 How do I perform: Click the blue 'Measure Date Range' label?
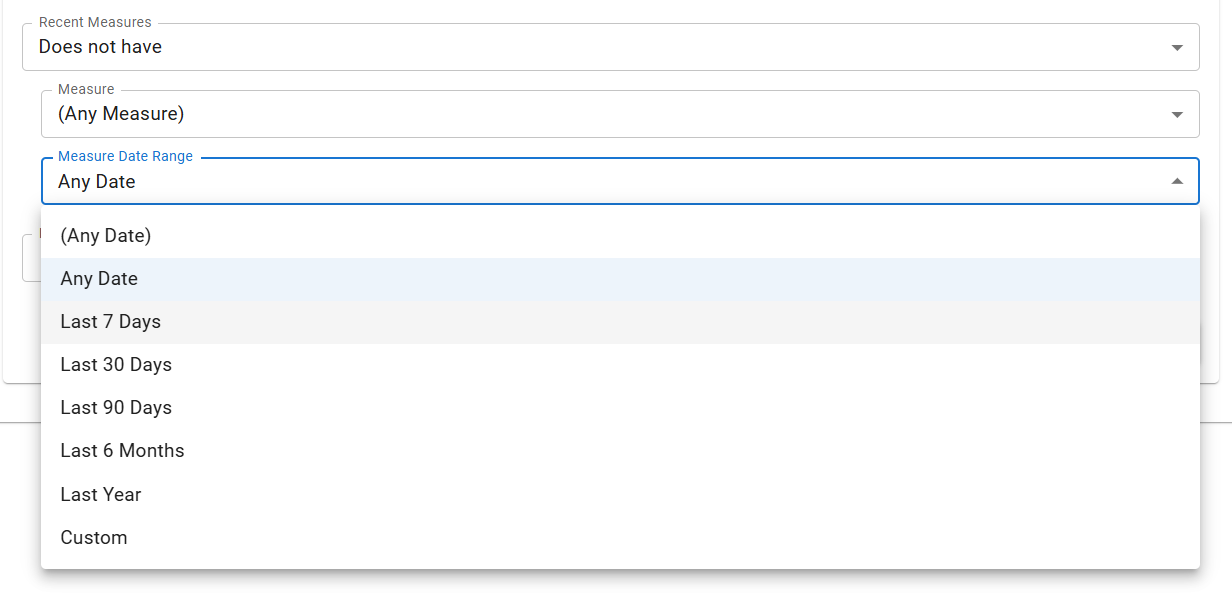125,156
